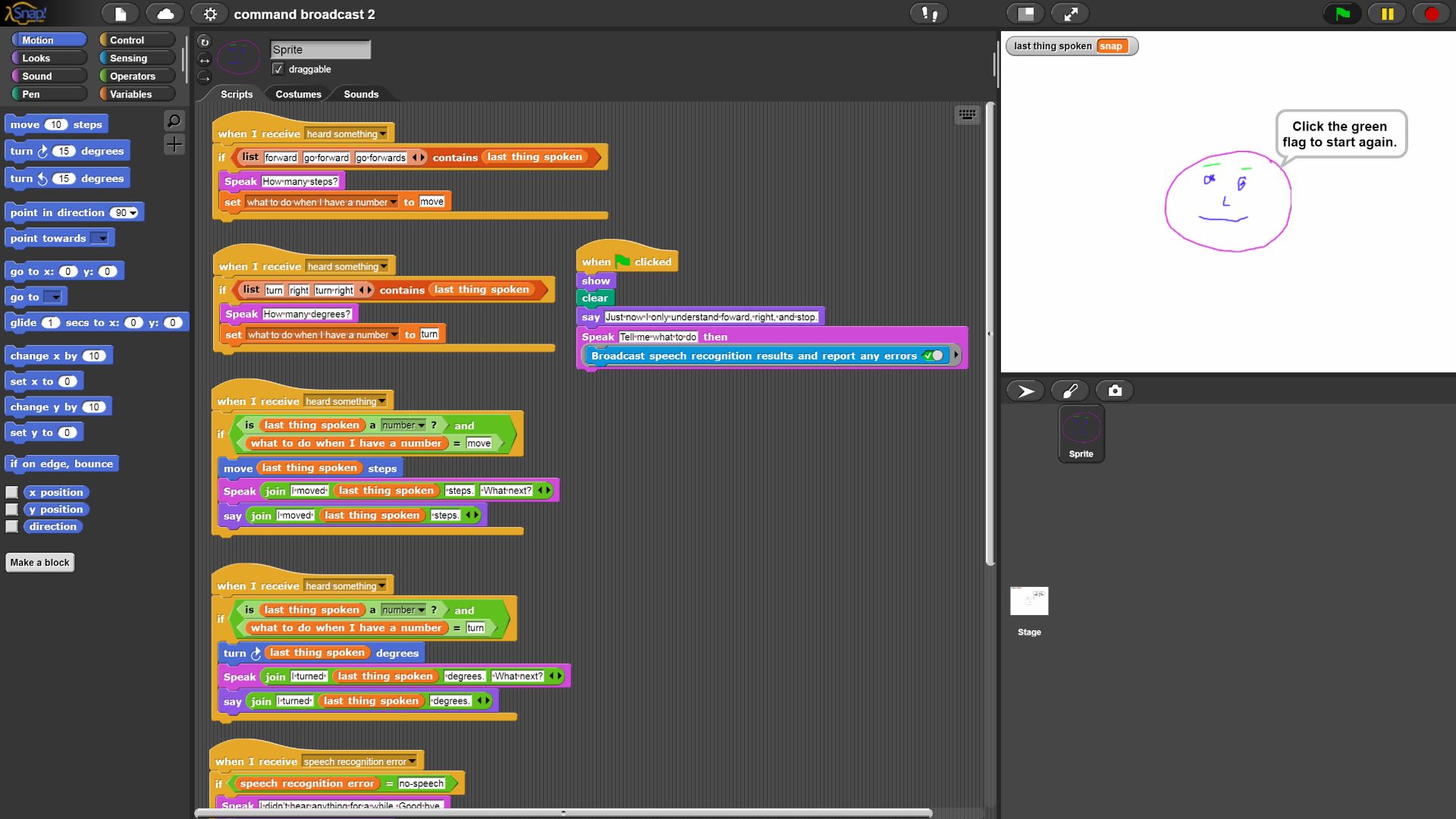1456x819 pixels.
Task: Switch to the Sounds tab
Action: [360, 94]
